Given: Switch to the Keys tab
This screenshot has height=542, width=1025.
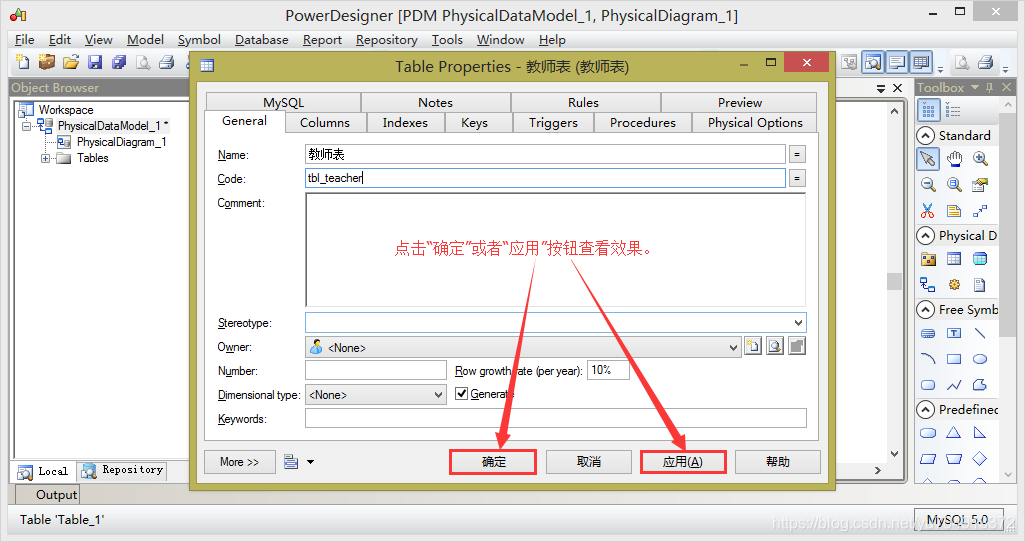Looking at the screenshot, I should click(x=475, y=123).
